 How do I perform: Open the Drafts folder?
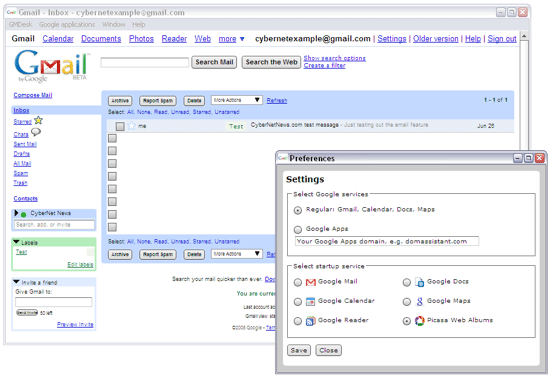tap(22, 154)
